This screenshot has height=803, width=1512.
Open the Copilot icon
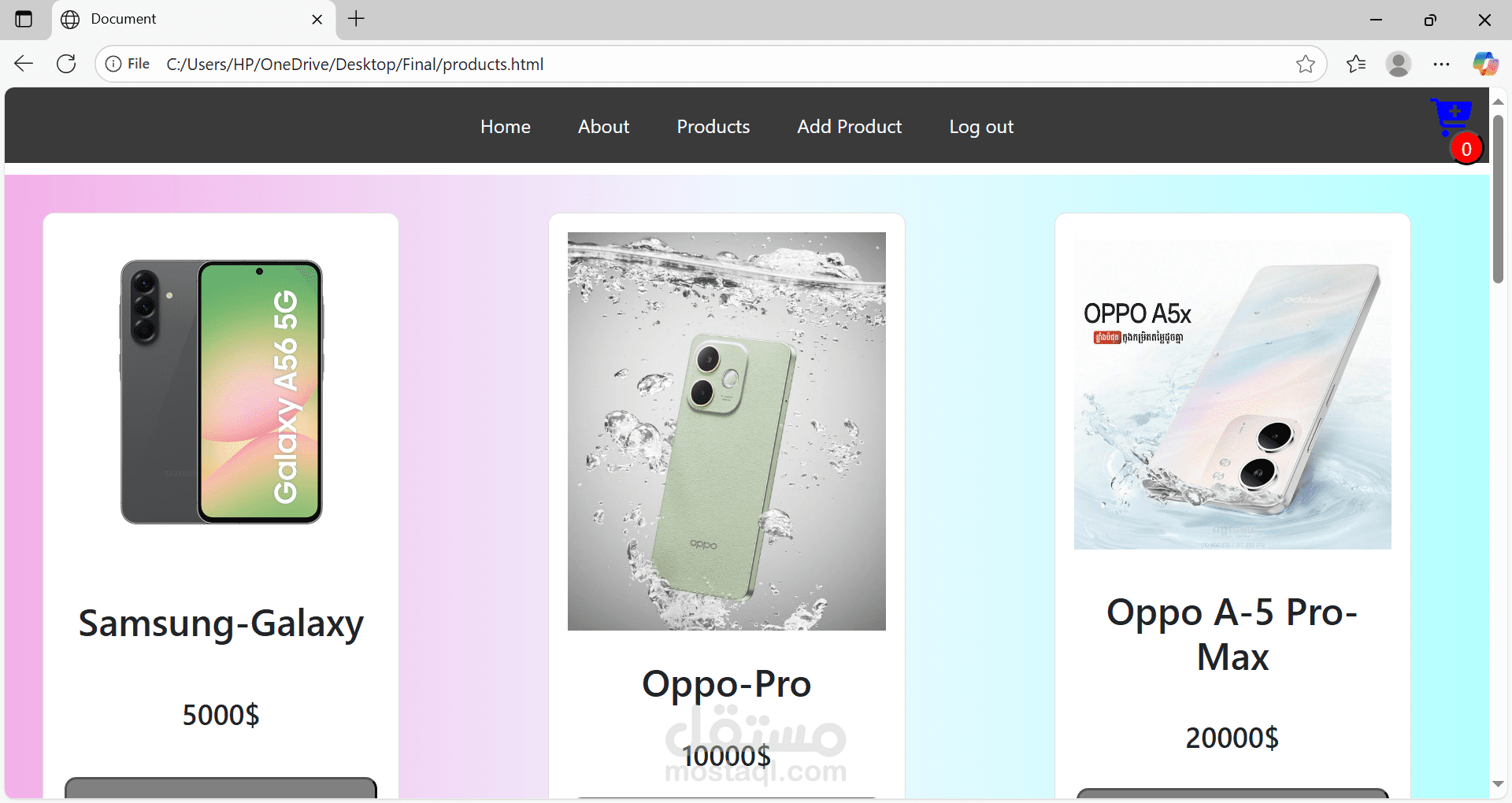pyautogui.click(x=1485, y=64)
